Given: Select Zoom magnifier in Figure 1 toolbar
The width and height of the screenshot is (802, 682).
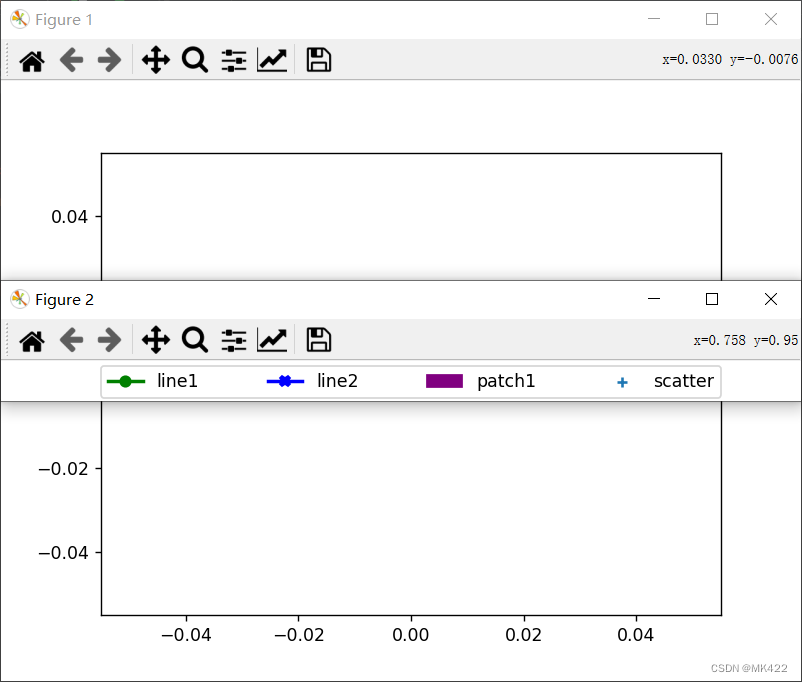Looking at the screenshot, I should [x=195, y=60].
